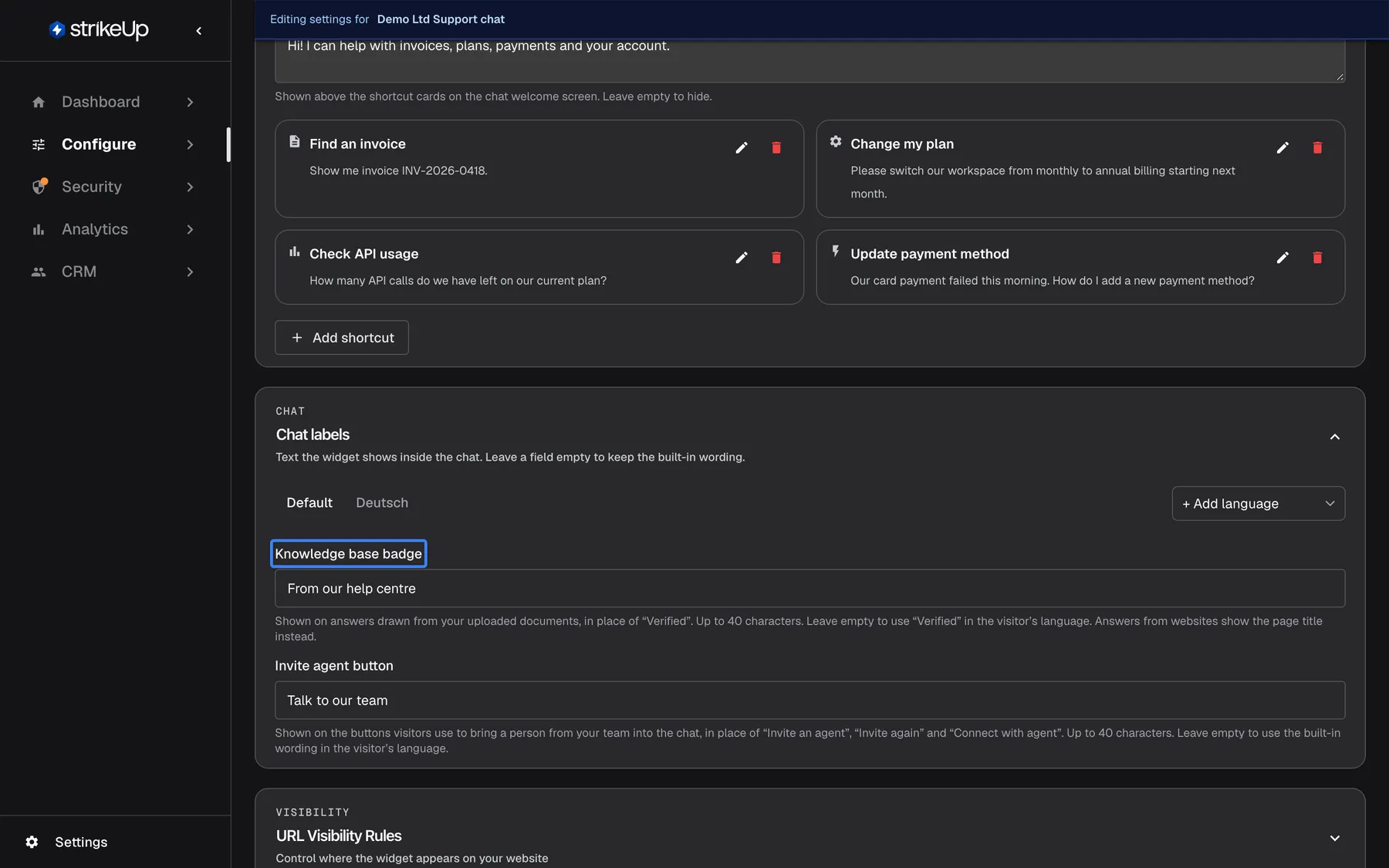Click the Security shield icon
Image resolution: width=1389 pixels, height=868 pixels.
click(39, 187)
